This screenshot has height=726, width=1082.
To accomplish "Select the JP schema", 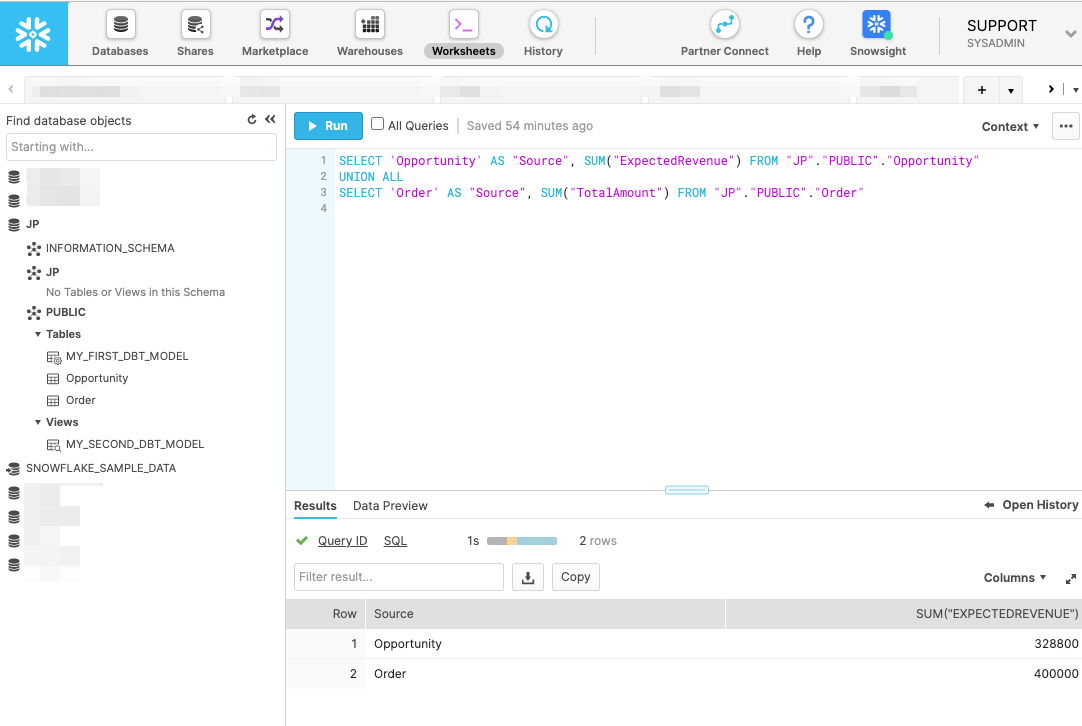I will pos(52,272).
